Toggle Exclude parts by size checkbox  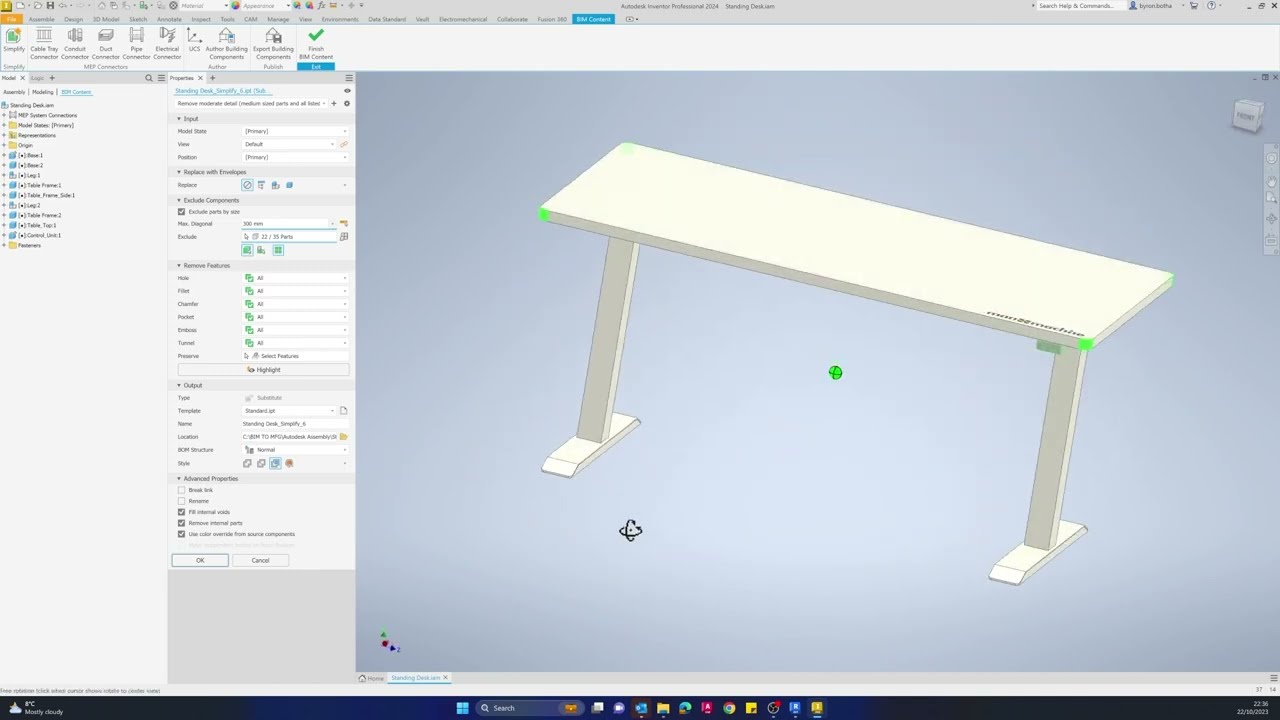coord(182,212)
